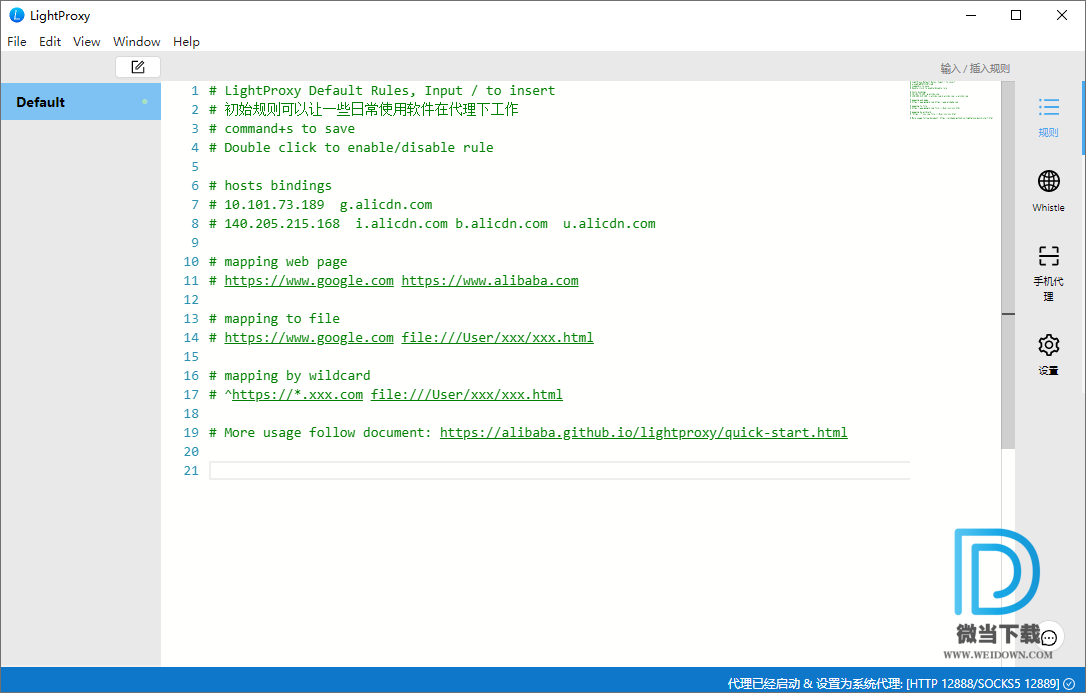Image resolution: width=1086 pixels, height=693 pixels.
Task: Click the editor vertical scrollbar thumb
Action: tap(1008, 266)
